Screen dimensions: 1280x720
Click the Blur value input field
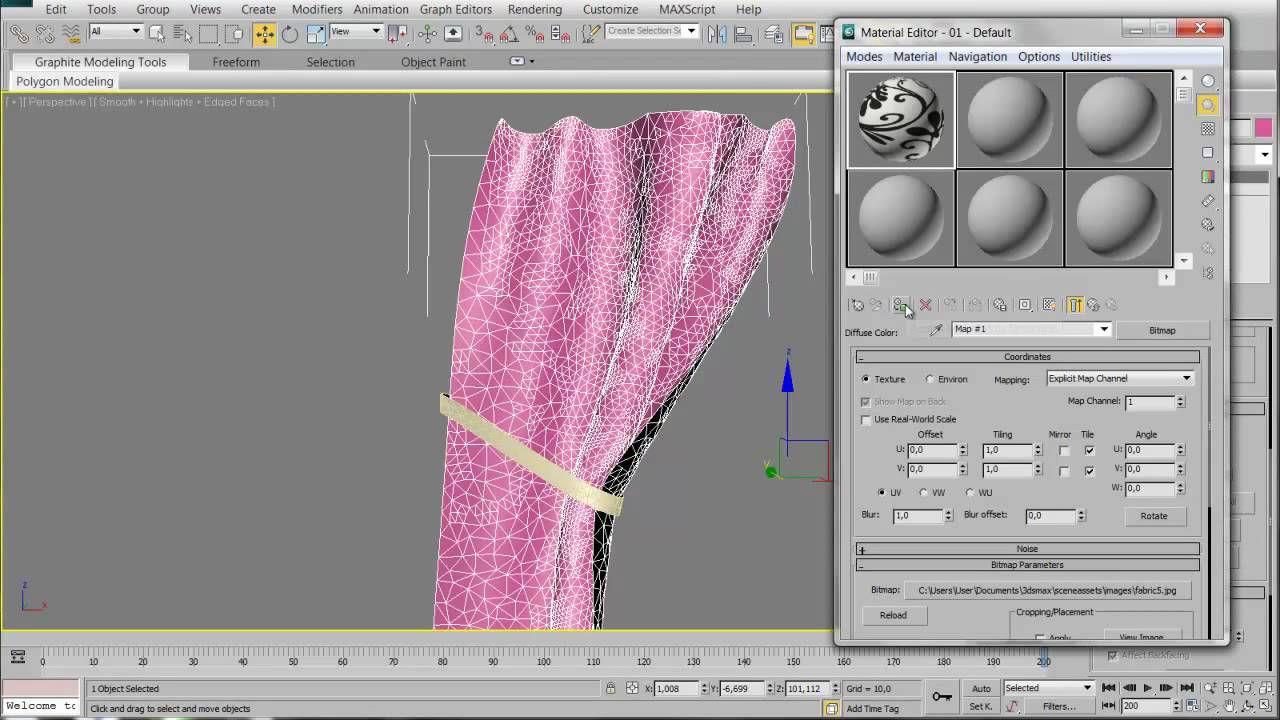click(917, 516)
